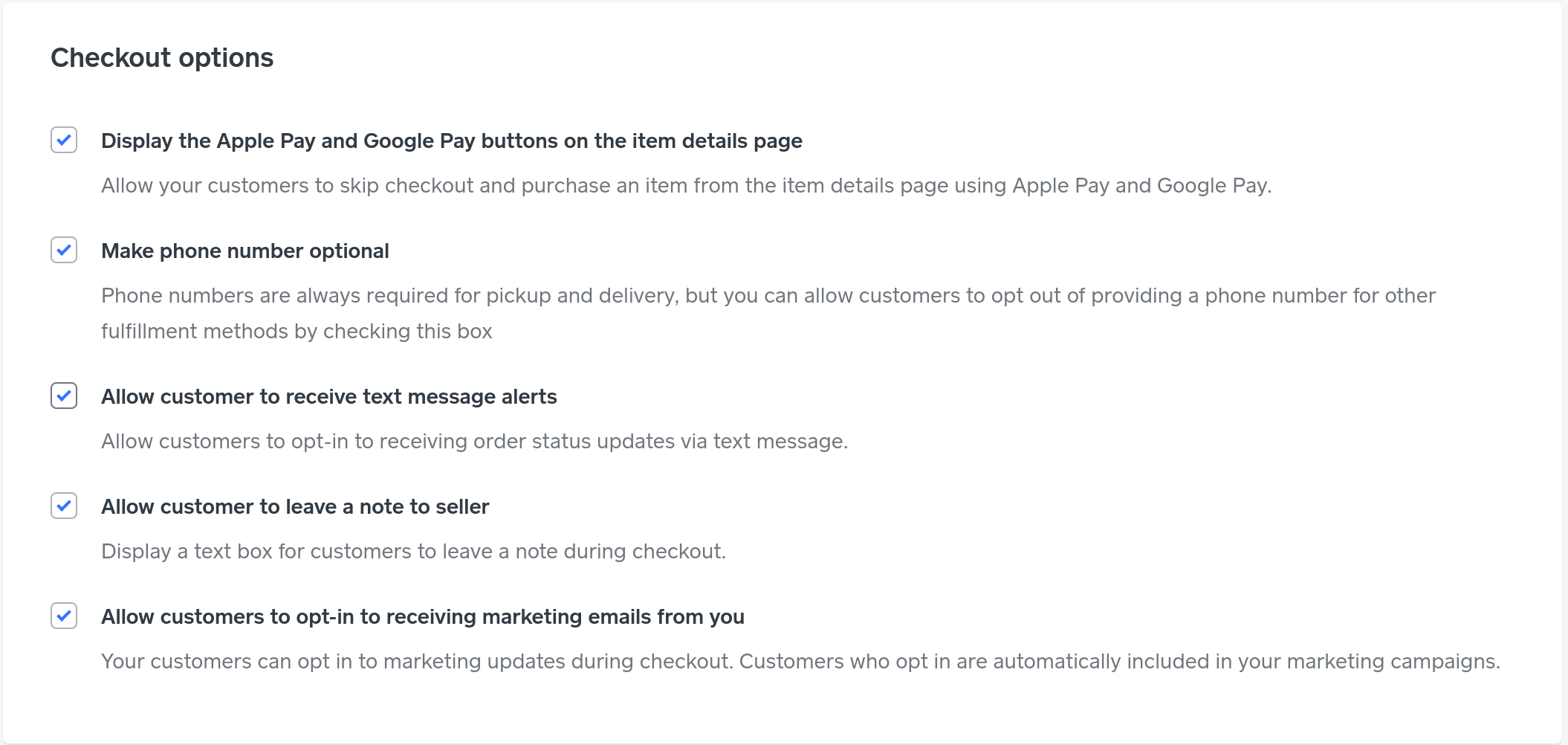Screen dimensions: 1568x745
Task: Click the 'Make phone number optional' label
Action: pos(244,251)
